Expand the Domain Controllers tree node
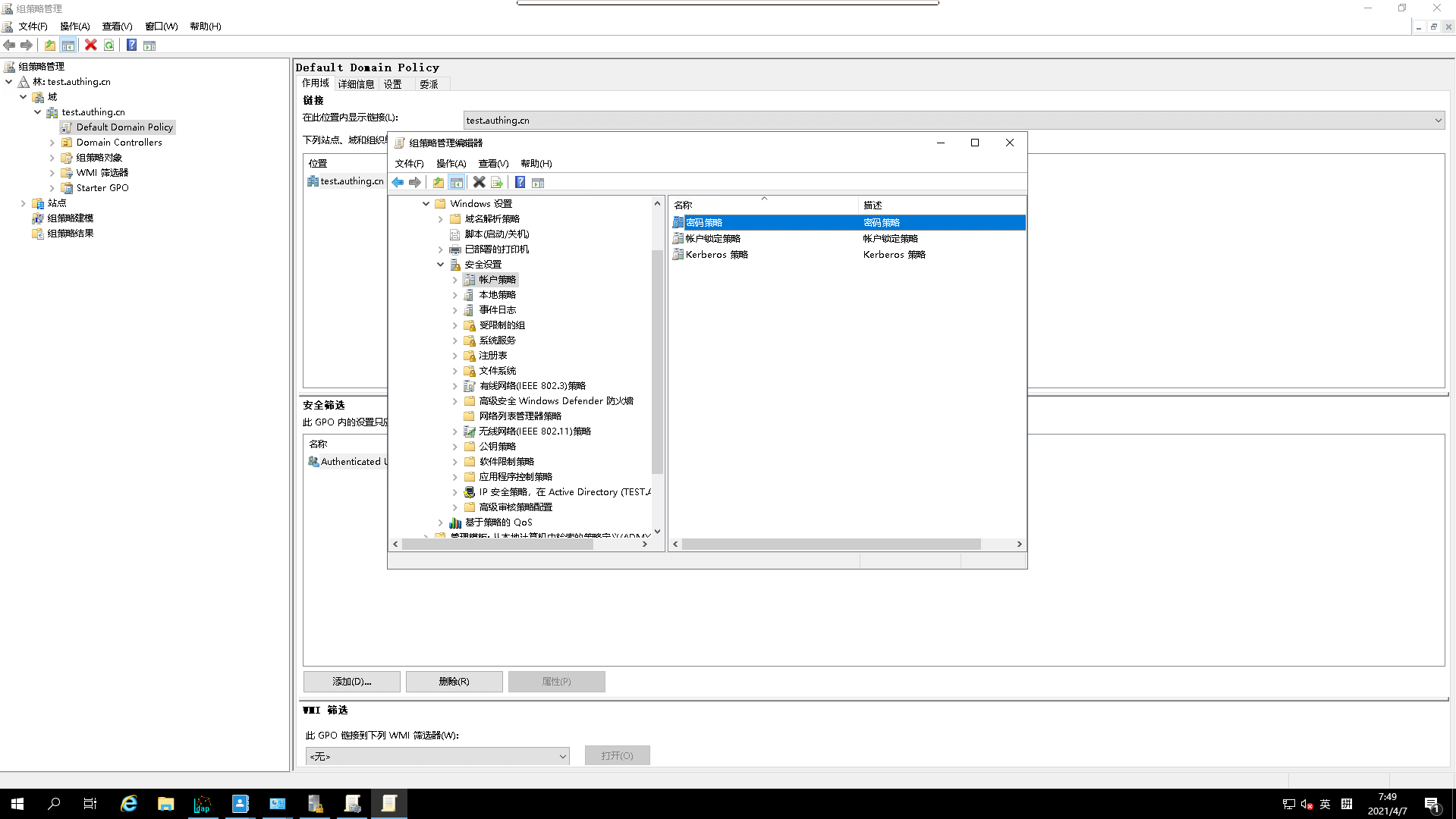 [x=52, y=143]
